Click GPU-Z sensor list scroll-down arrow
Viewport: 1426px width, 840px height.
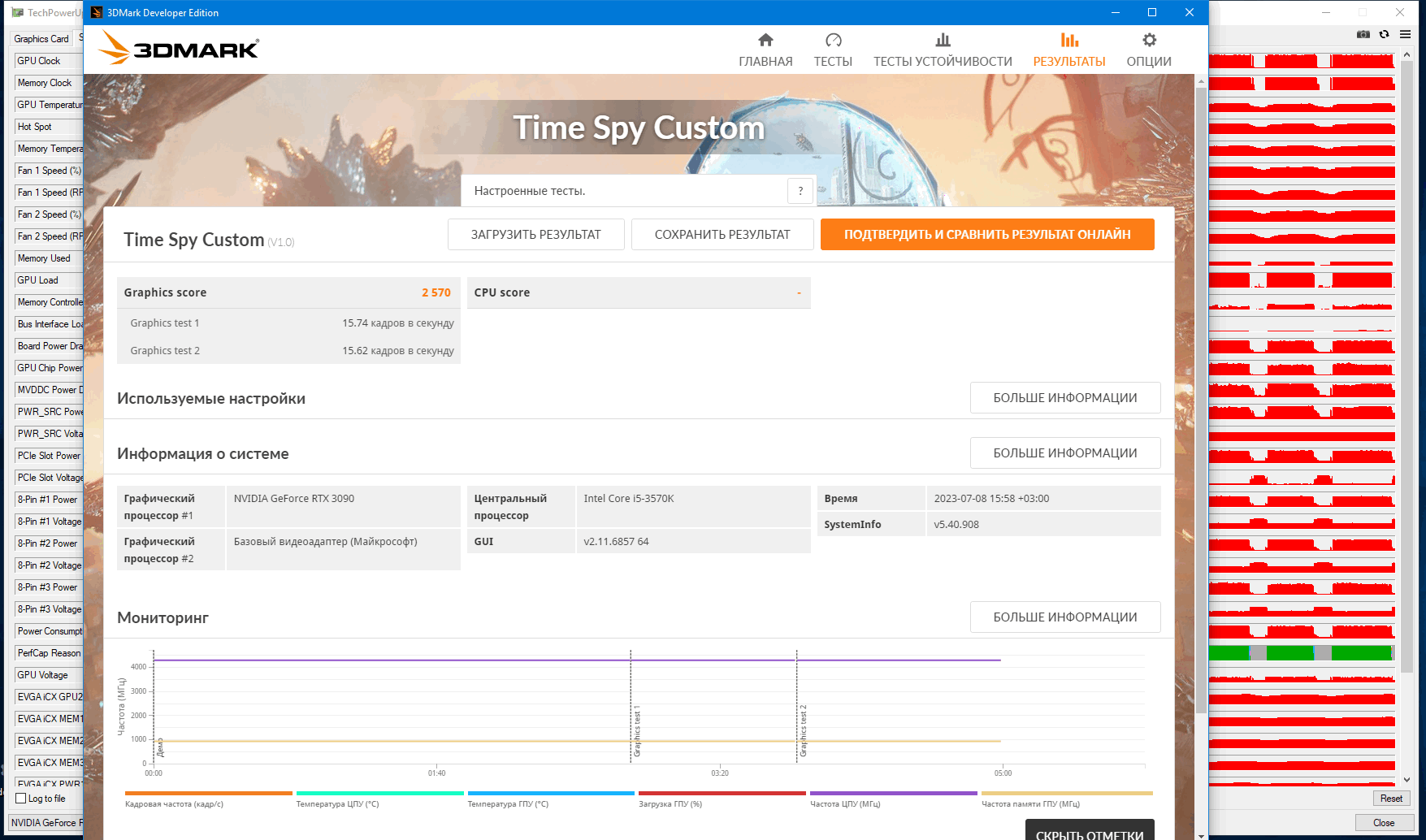tap(1406, 780)
